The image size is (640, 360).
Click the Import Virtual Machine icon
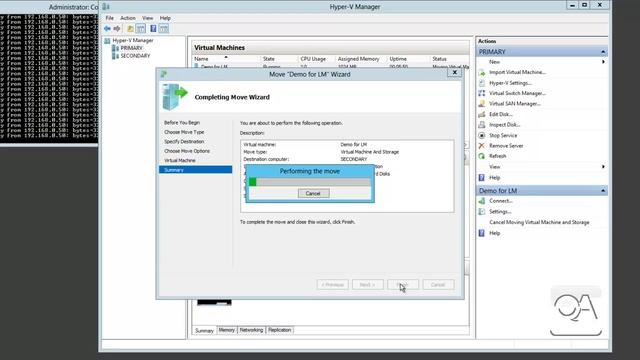pos(482,72)
